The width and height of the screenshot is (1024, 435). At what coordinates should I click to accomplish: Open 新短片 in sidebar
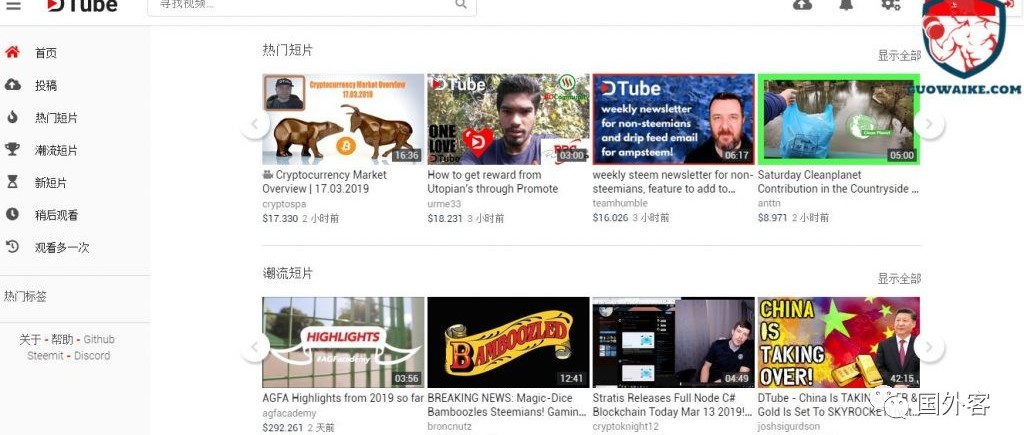tap(51, 183)
